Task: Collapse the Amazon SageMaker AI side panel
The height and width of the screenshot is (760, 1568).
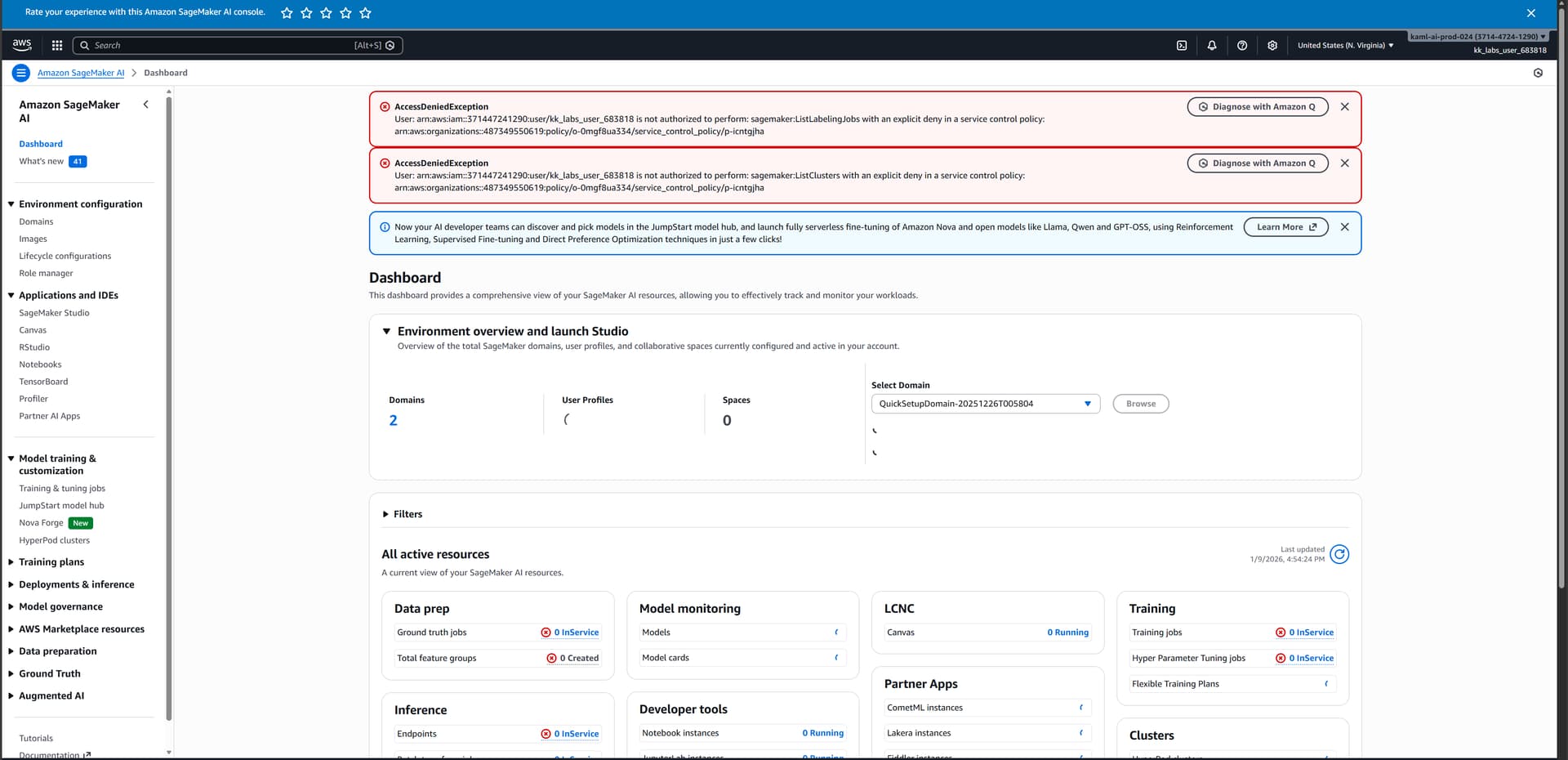Action: click(146, 105)
